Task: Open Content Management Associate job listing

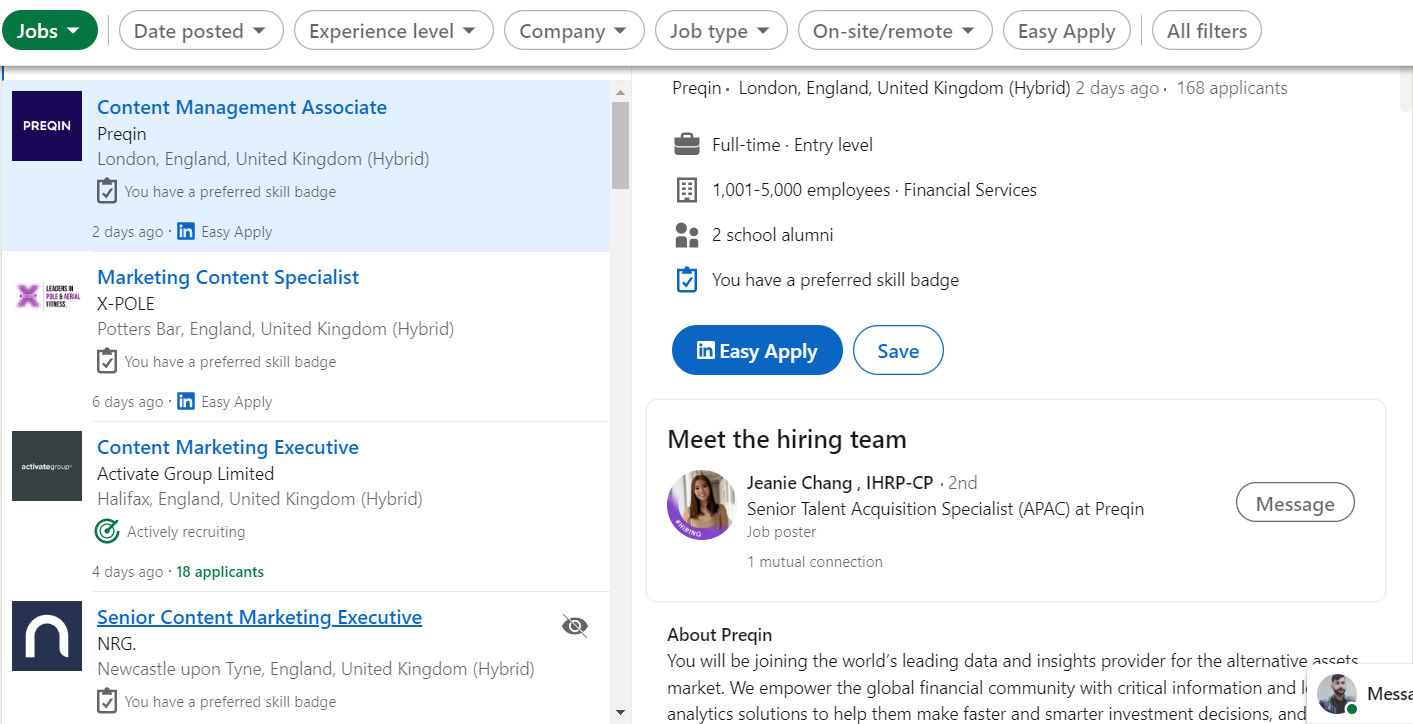Action: coord(242,107)
